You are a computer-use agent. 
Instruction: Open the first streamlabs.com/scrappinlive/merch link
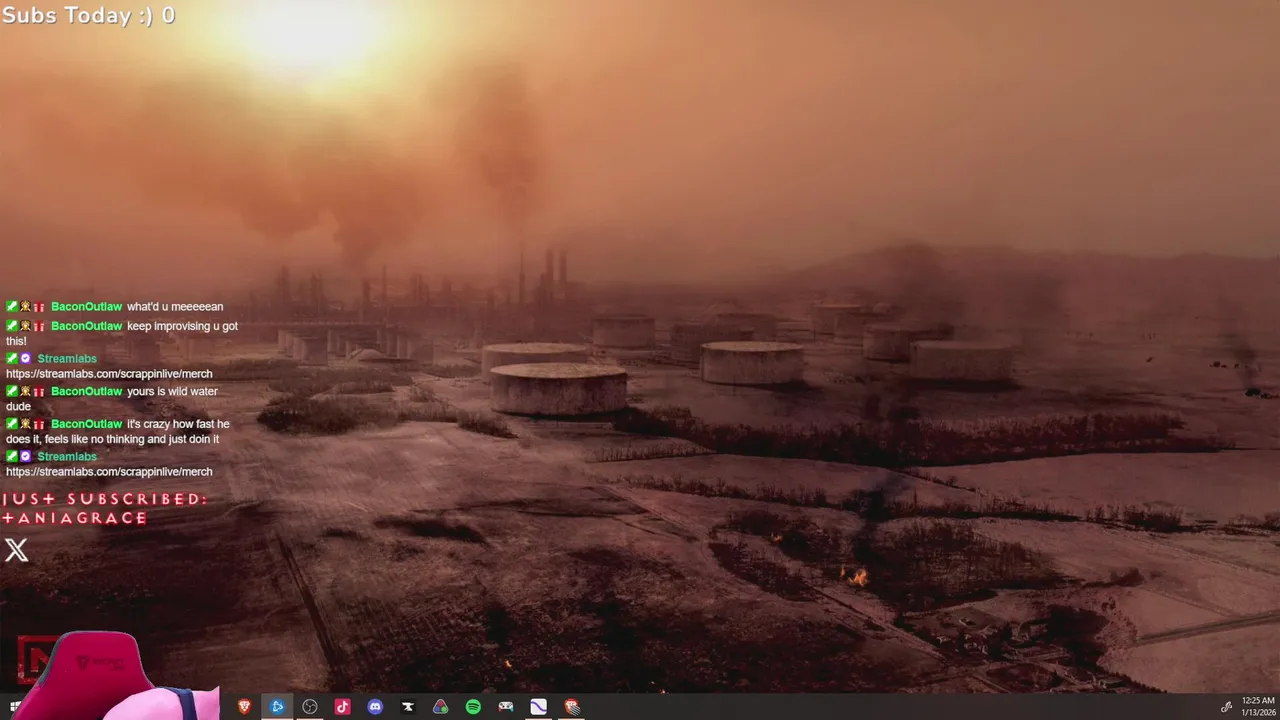click(x=109, y=374)
